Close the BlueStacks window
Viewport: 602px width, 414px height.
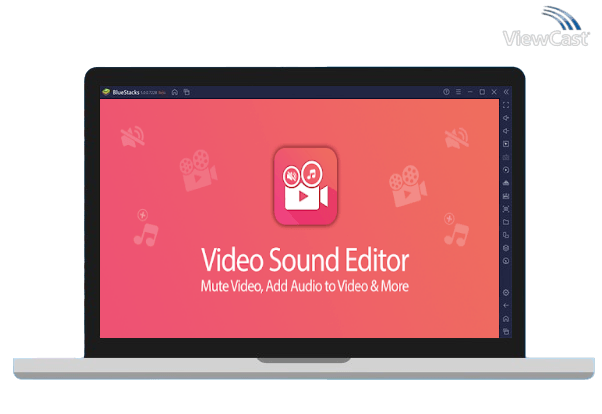click(494, 92)
